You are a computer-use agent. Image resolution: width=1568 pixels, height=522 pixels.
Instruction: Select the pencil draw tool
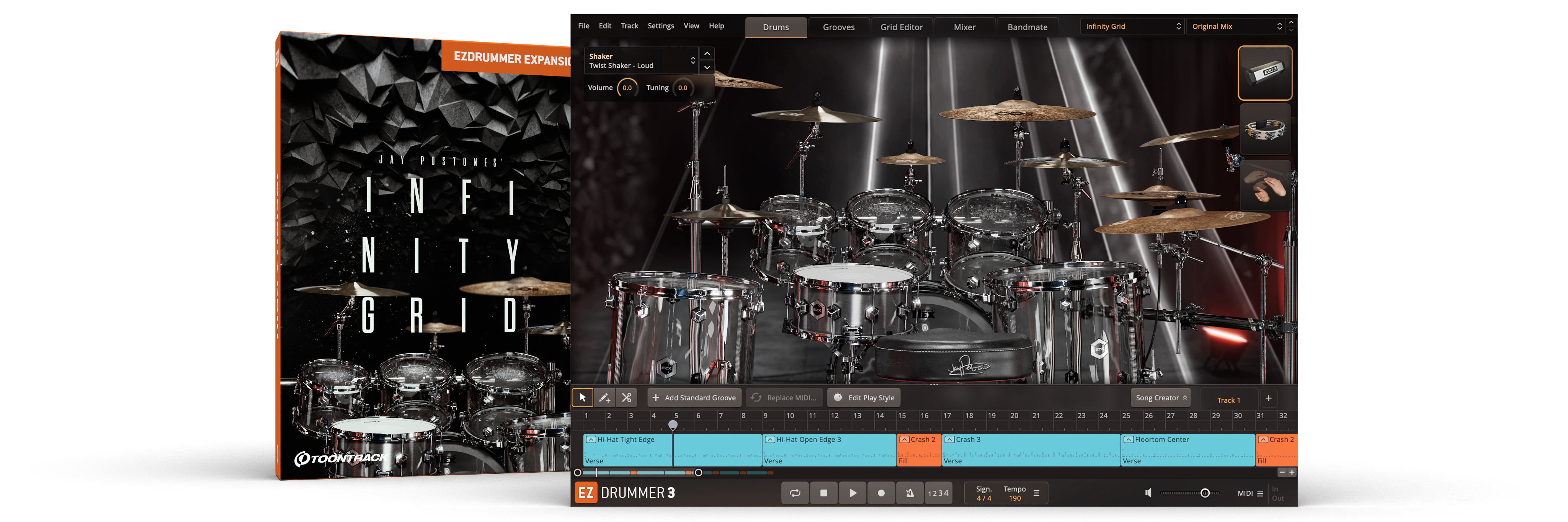pos(604,398)
